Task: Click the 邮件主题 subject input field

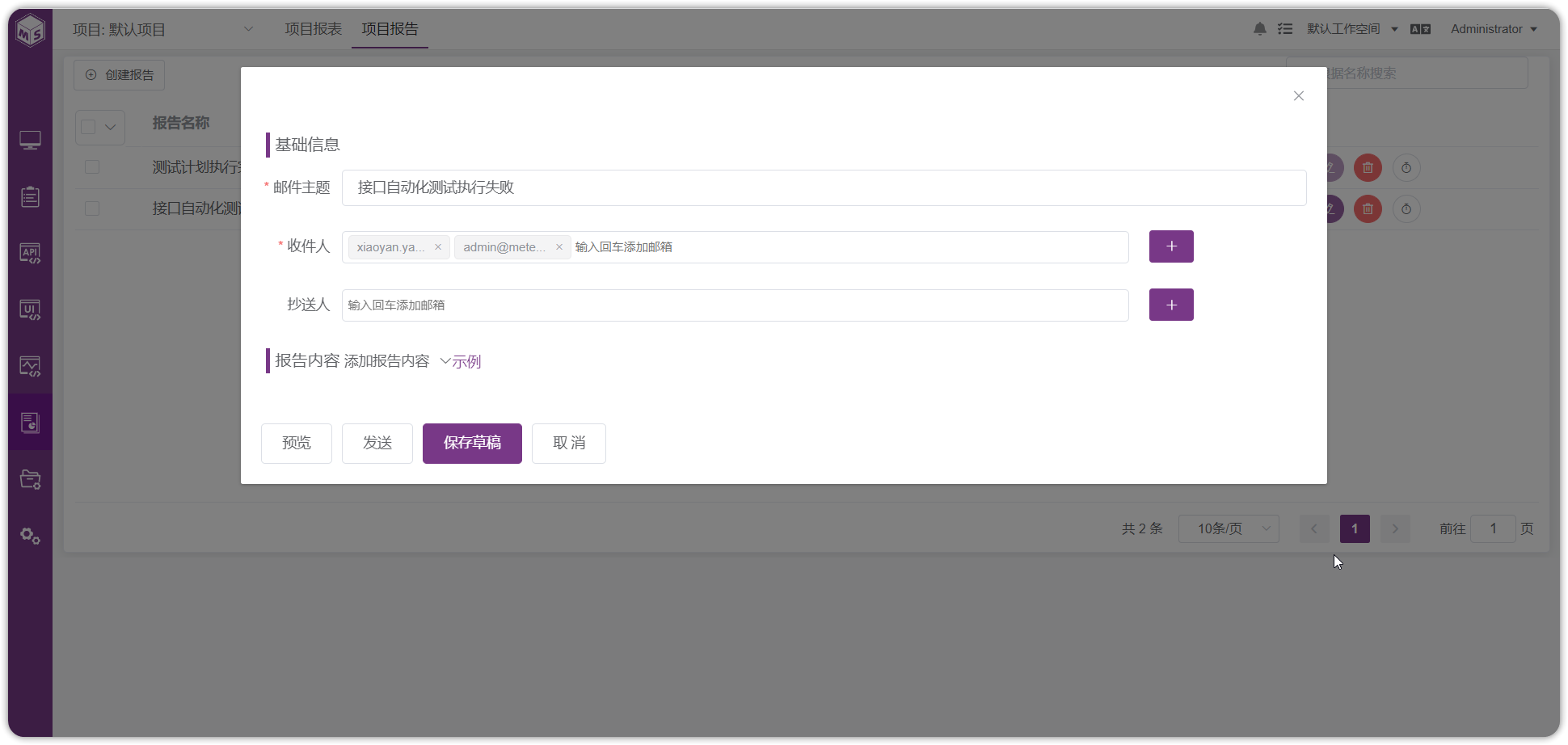Action: [824, 187]
